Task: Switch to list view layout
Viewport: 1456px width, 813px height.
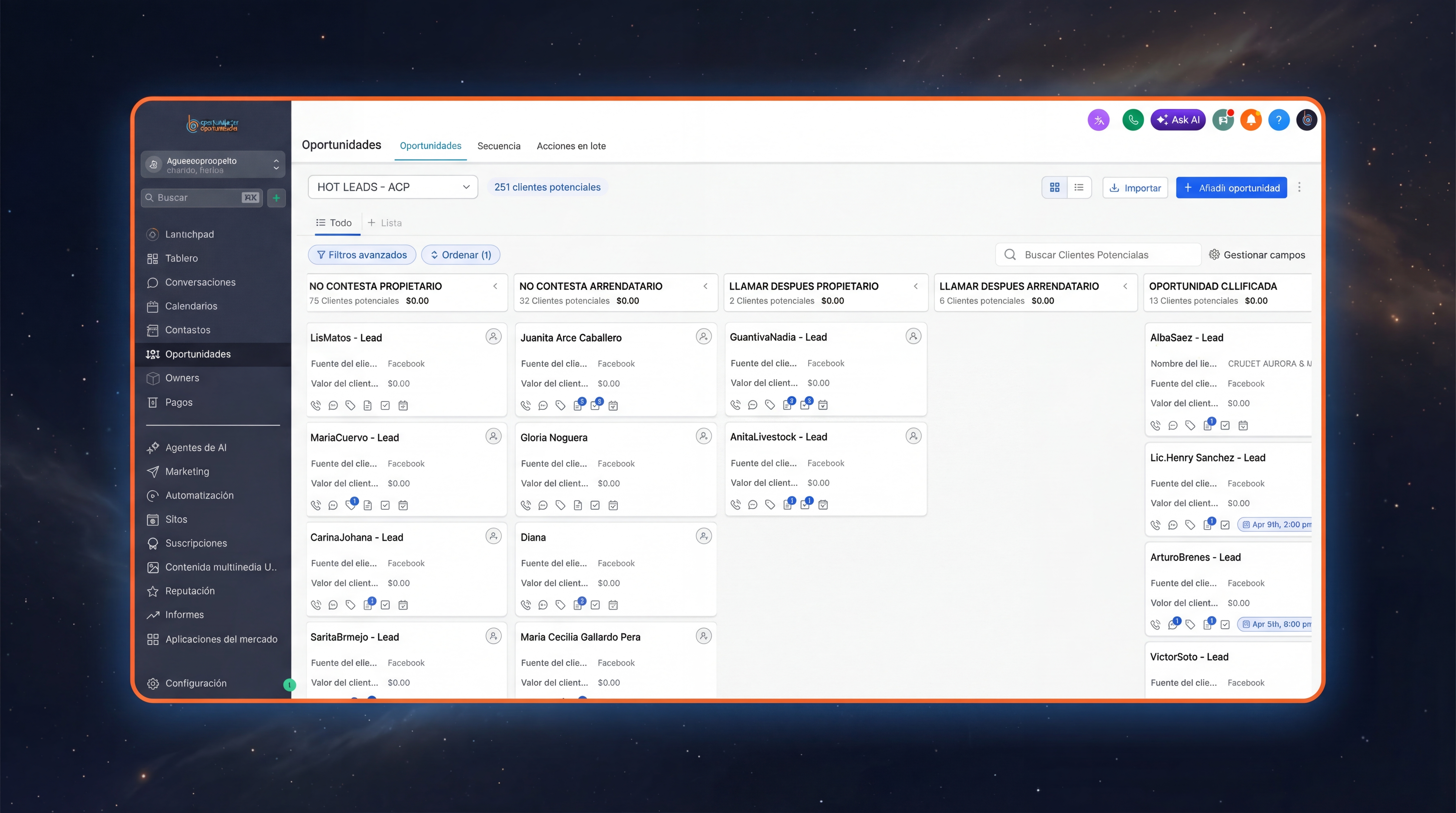Action: point(1079,187)
